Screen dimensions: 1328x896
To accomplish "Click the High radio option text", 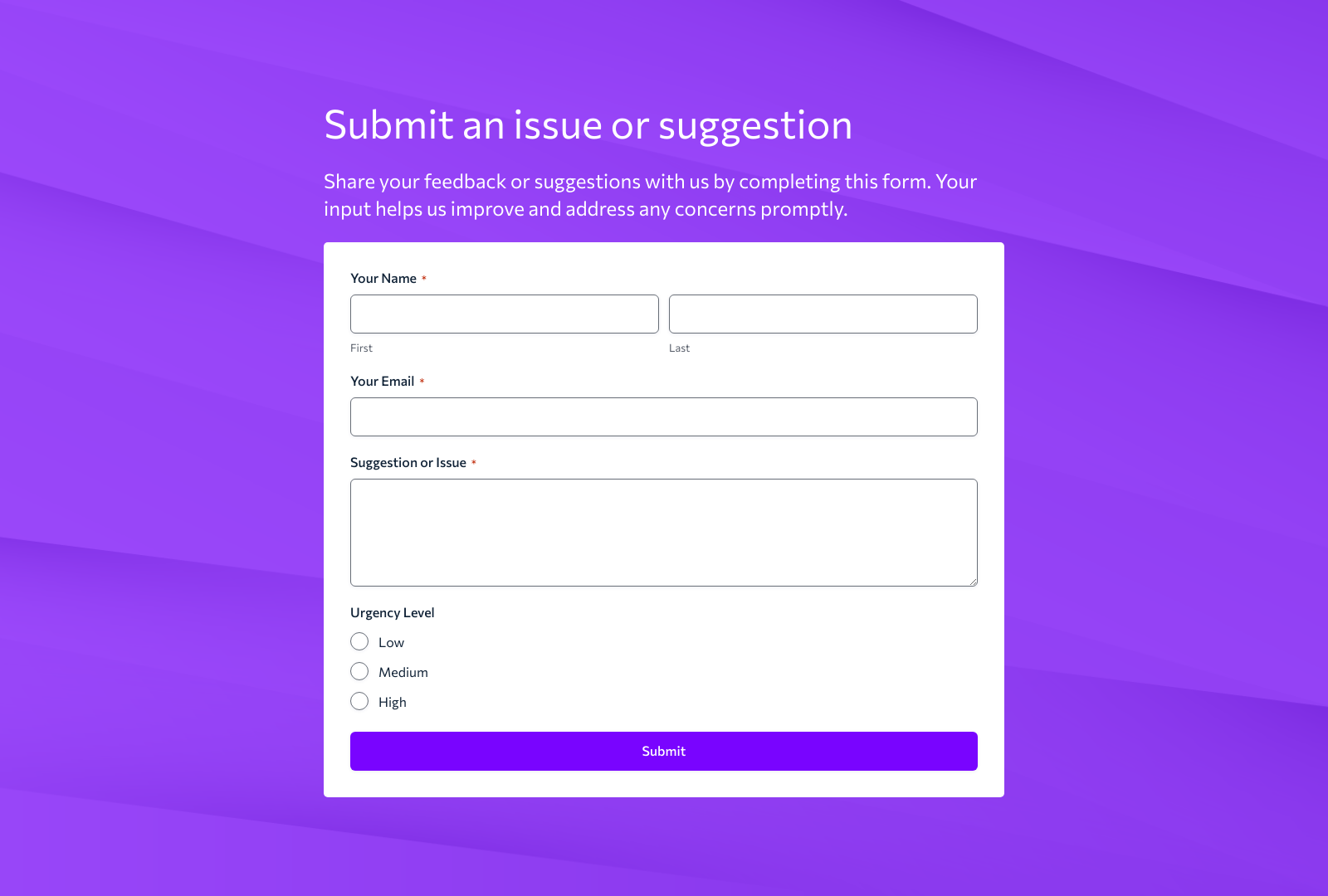I will pyautogui.click(x=391, y=701).
